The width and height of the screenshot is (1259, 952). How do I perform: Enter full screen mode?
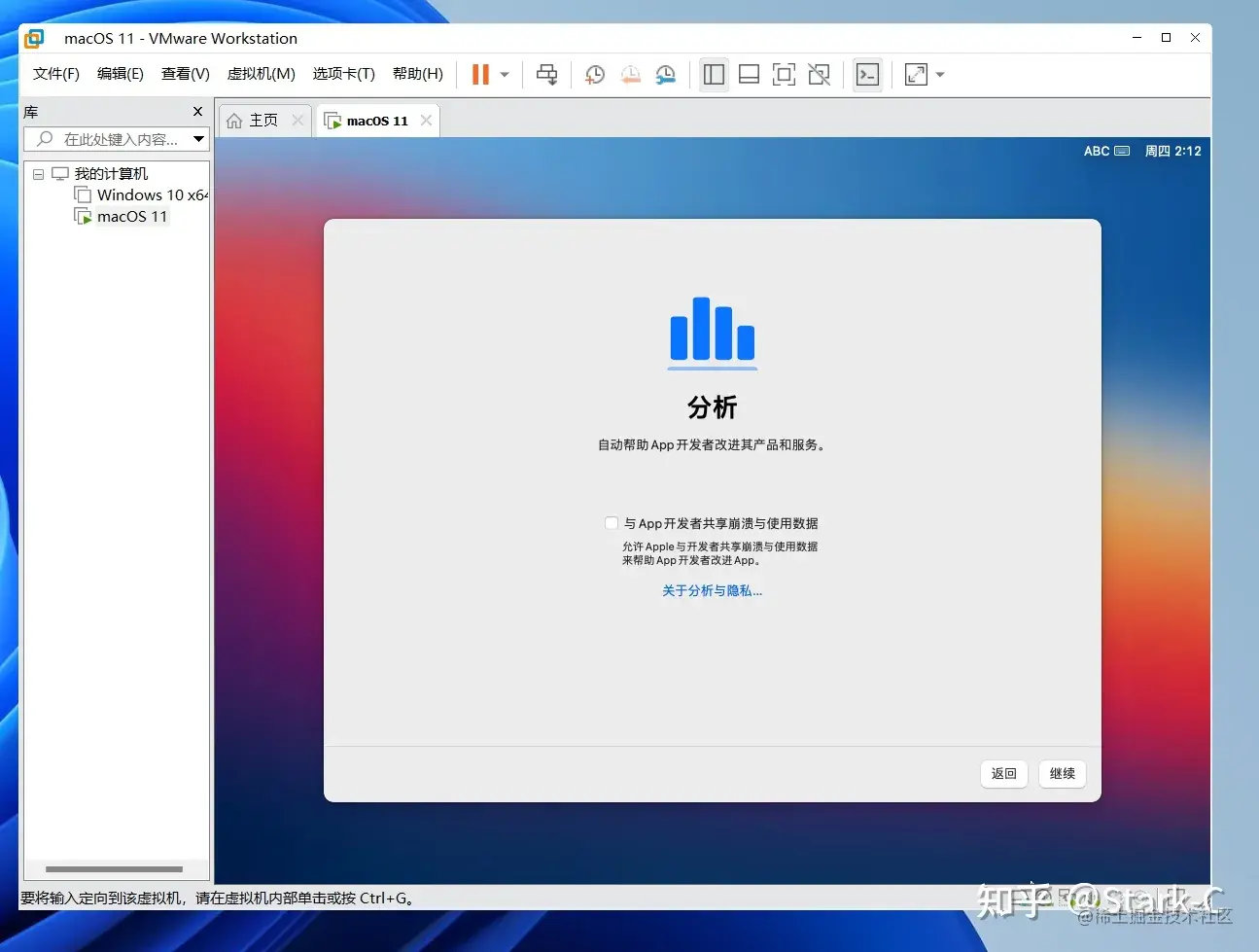[x=784, y=75]
